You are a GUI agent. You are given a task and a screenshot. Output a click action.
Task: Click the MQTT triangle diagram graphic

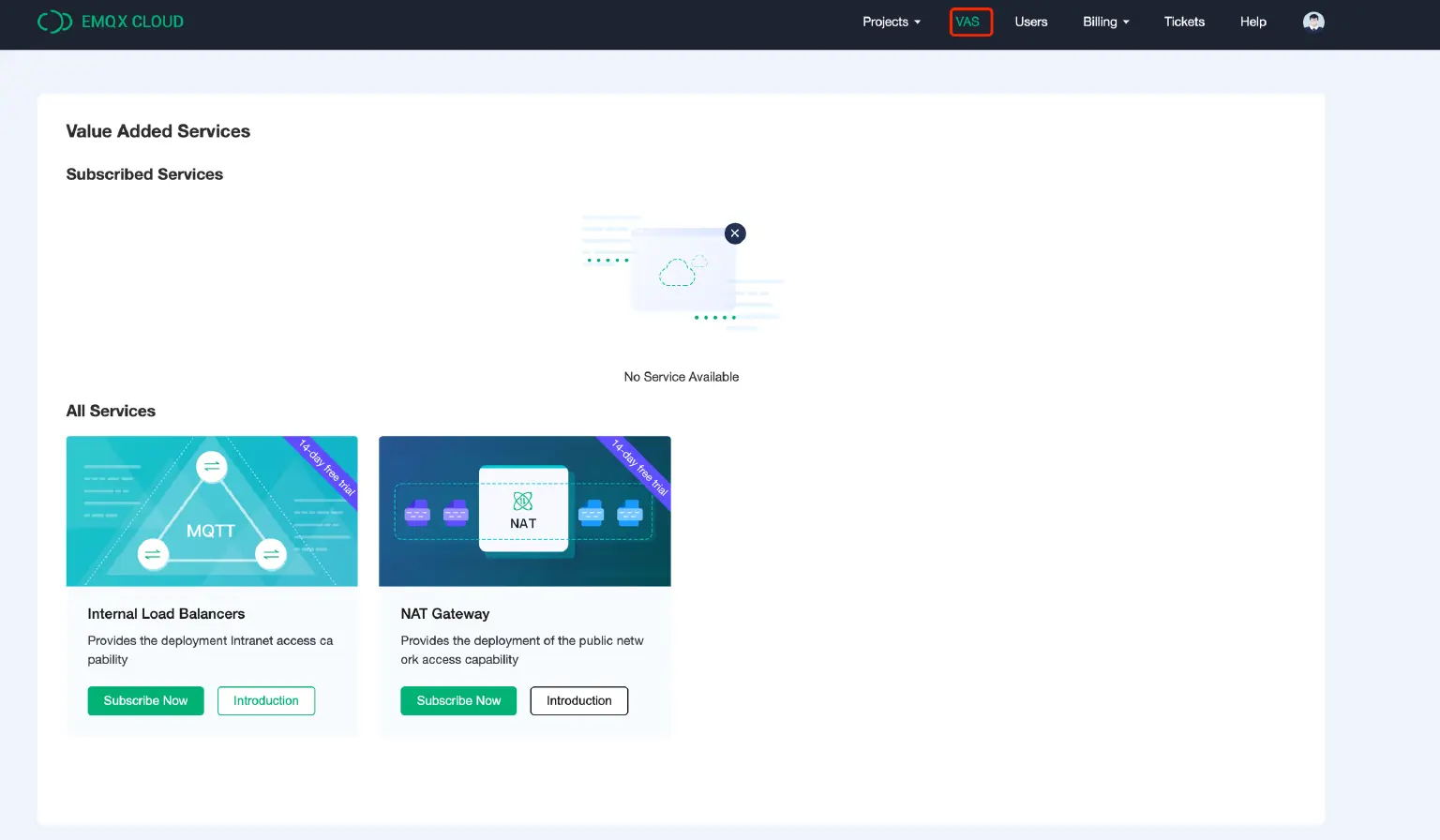(x=212, y=511)
